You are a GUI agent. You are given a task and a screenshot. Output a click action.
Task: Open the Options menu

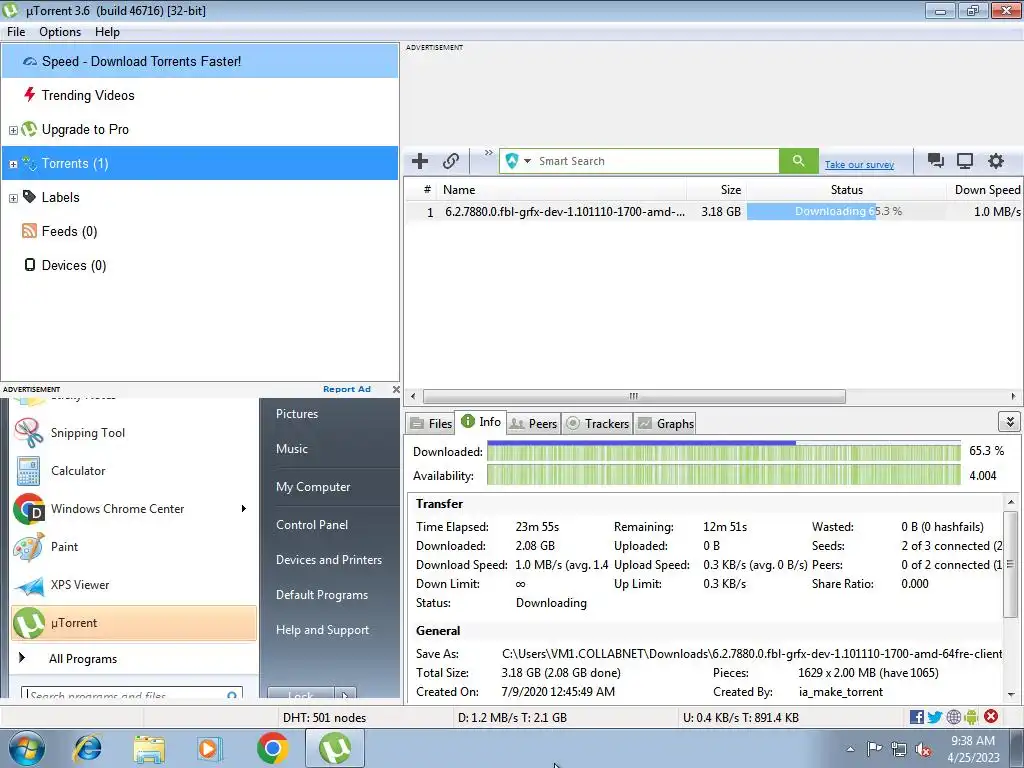coord(60,32)
